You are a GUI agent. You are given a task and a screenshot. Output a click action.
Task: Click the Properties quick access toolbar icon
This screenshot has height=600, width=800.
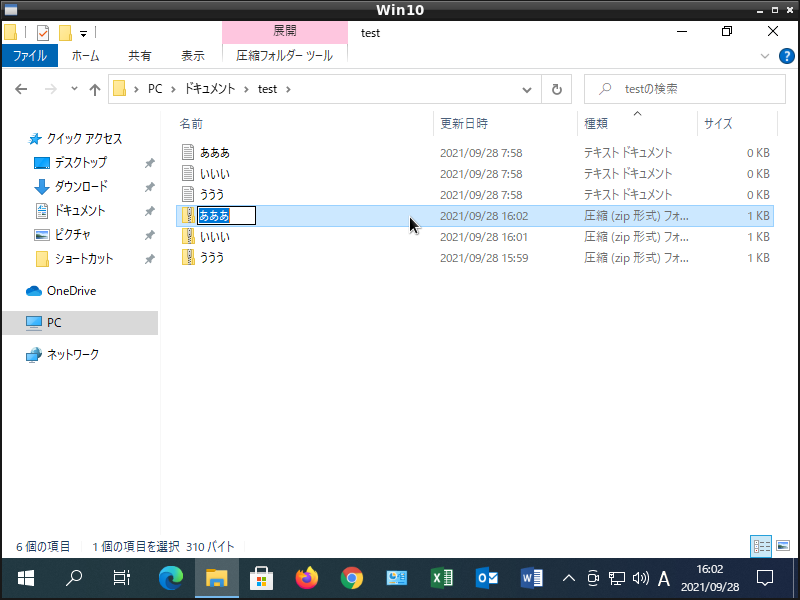point(43,33)
